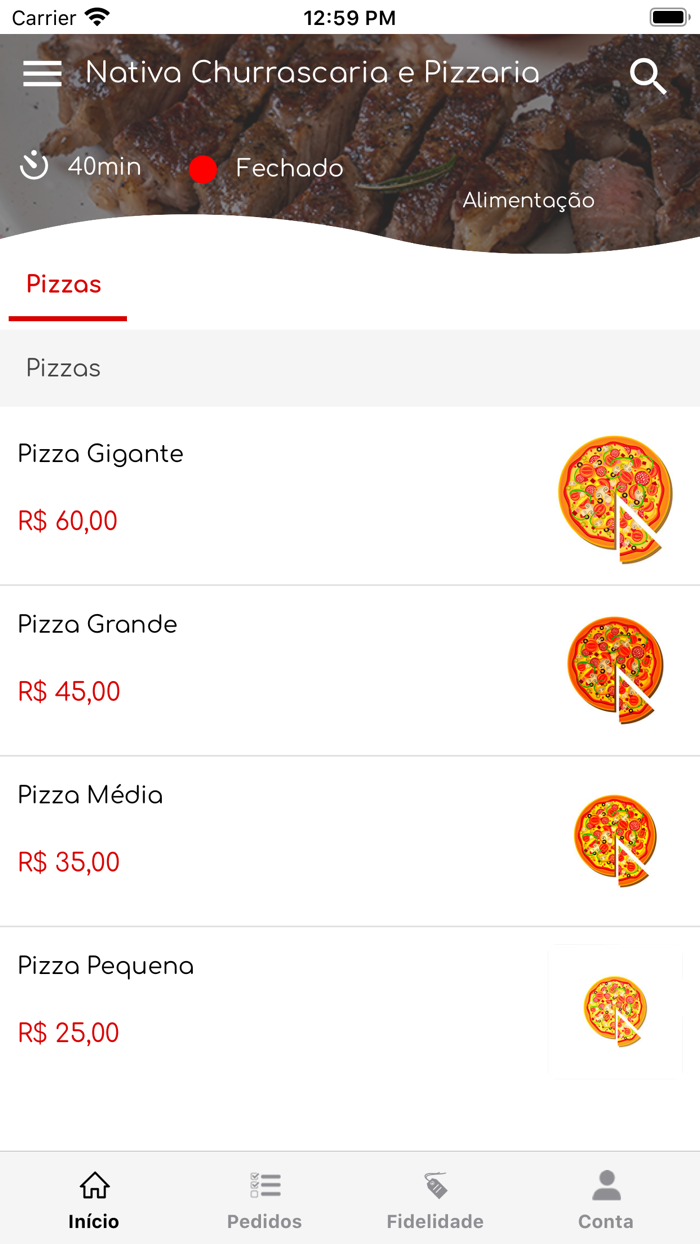Click the Pizza Pequena photo thumbnail
The width and height of the screenshot is (700, 1244).
tap(615, 1008)
